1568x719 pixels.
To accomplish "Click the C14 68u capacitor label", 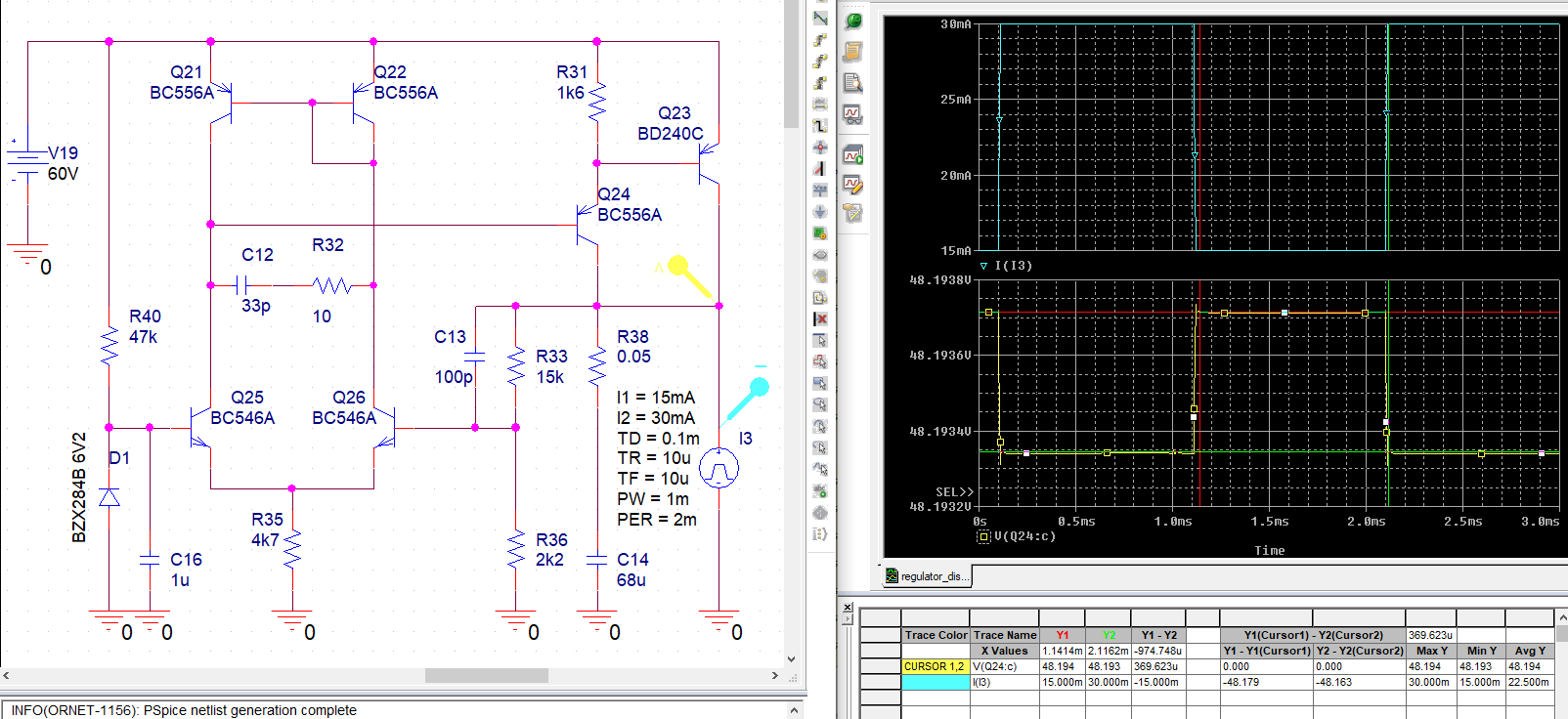I will [x=632, y=570].
